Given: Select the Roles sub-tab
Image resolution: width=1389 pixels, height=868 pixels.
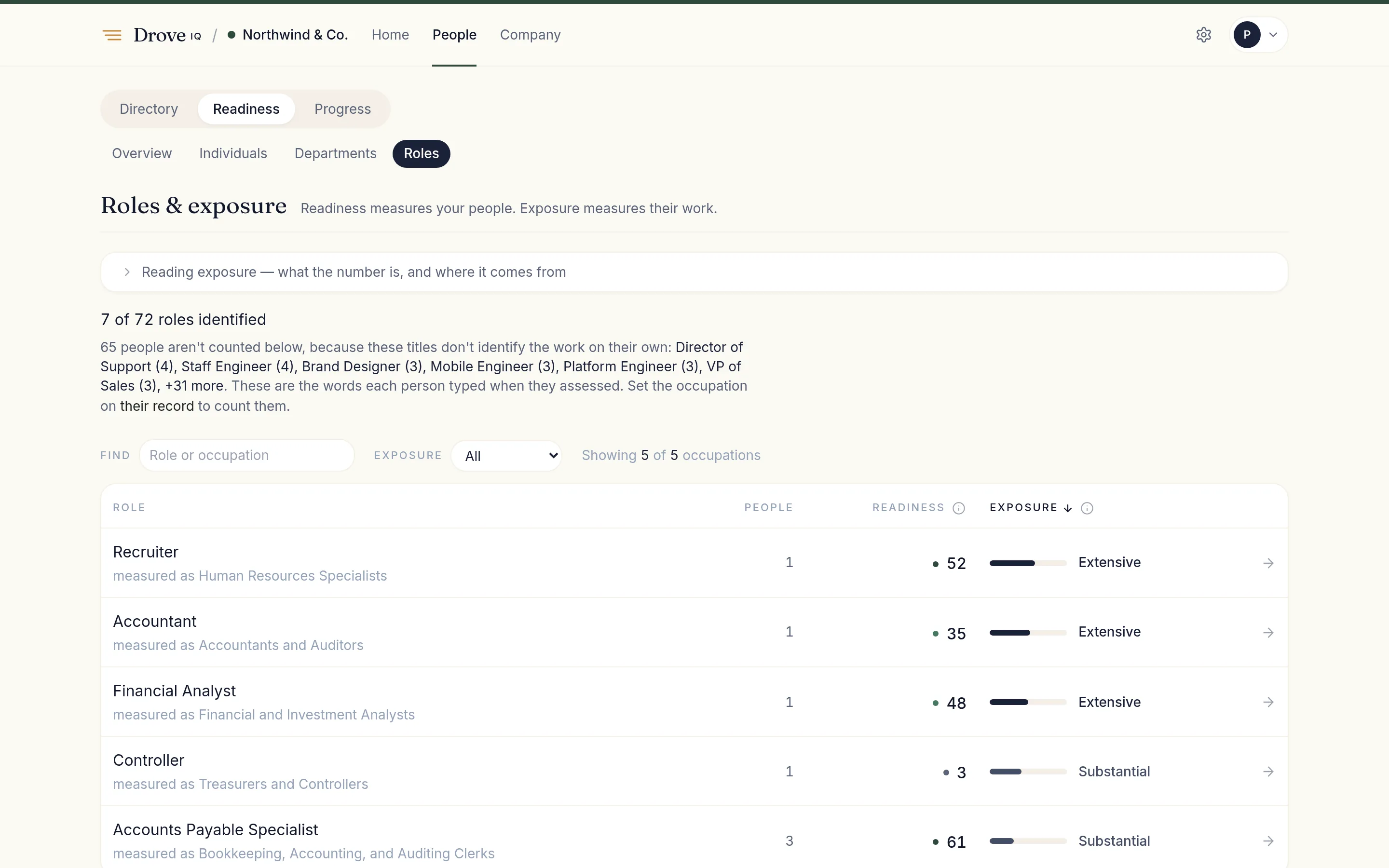Looking at the screenshot, I should click(x=422, y=154).
